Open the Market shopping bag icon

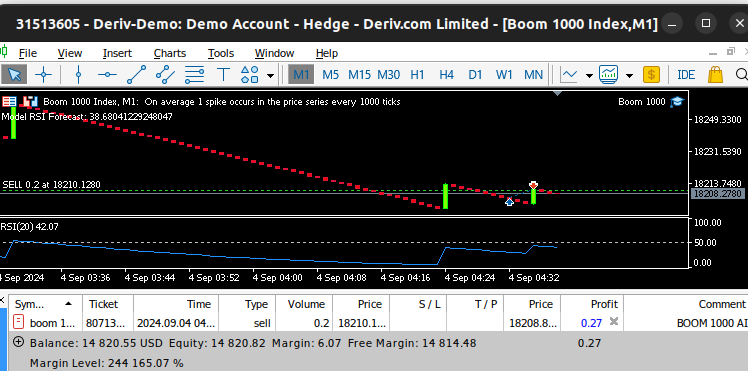point(715,74)
